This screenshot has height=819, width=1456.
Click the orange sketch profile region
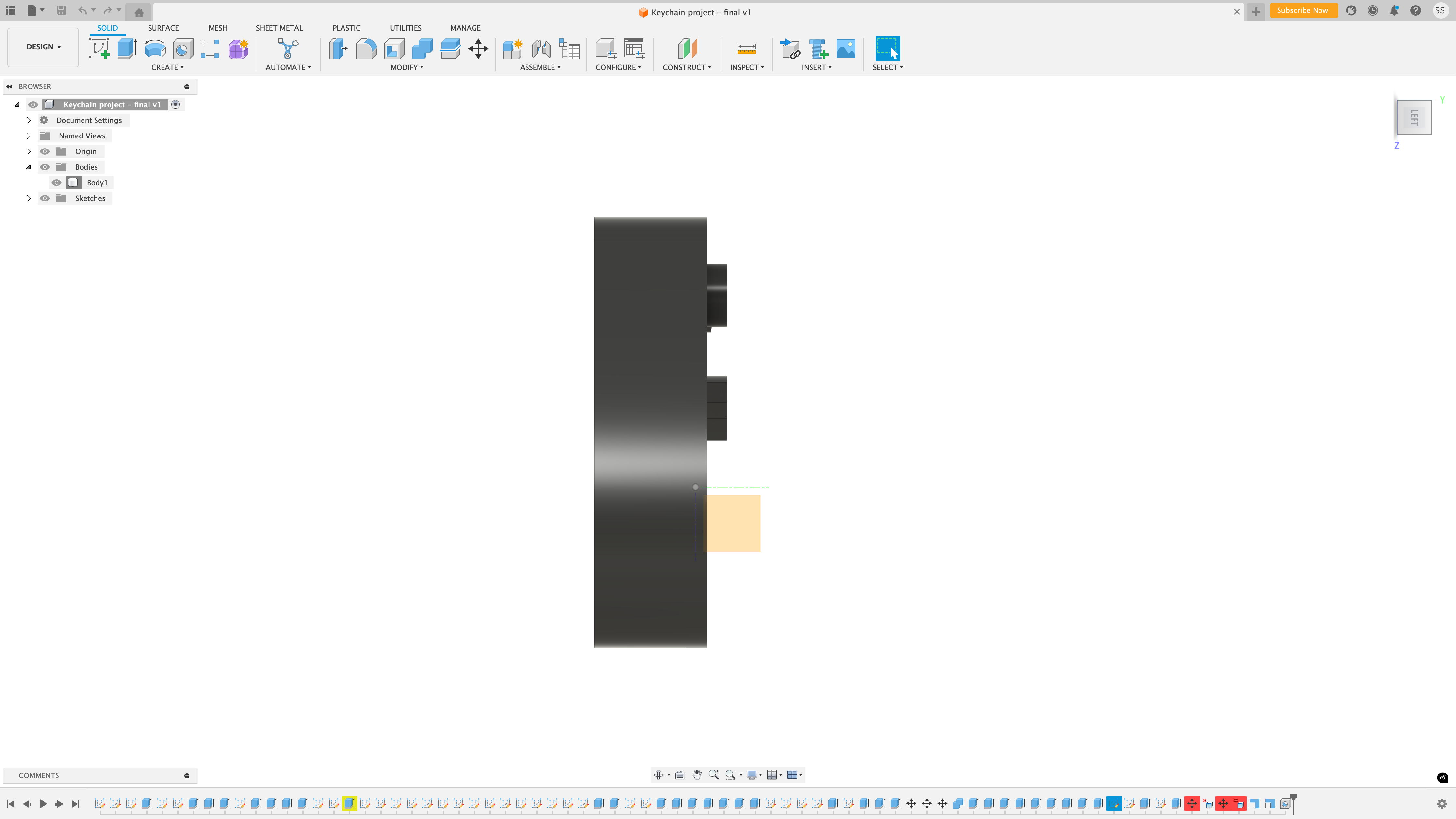(x=733, y=523)
